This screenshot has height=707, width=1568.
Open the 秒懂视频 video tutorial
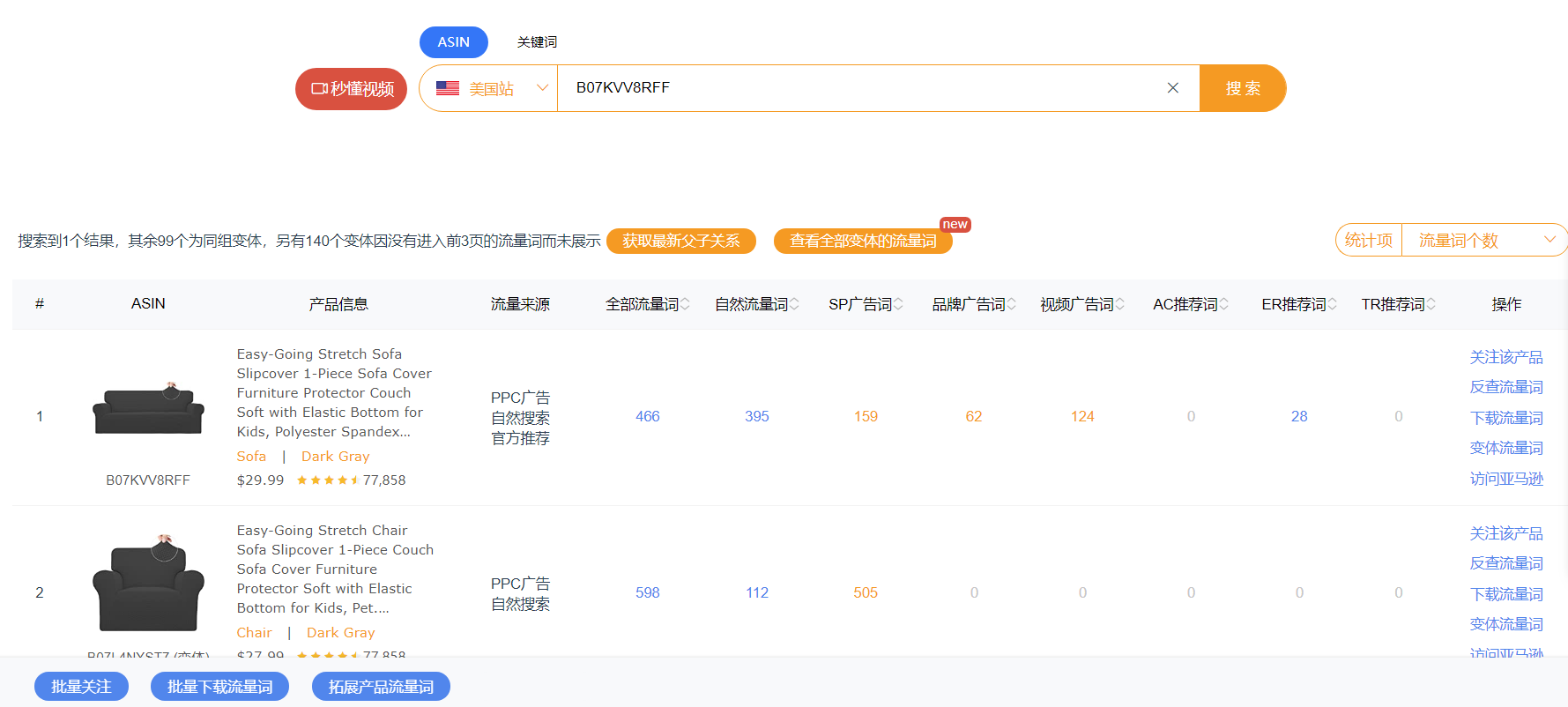pos(351,89)
